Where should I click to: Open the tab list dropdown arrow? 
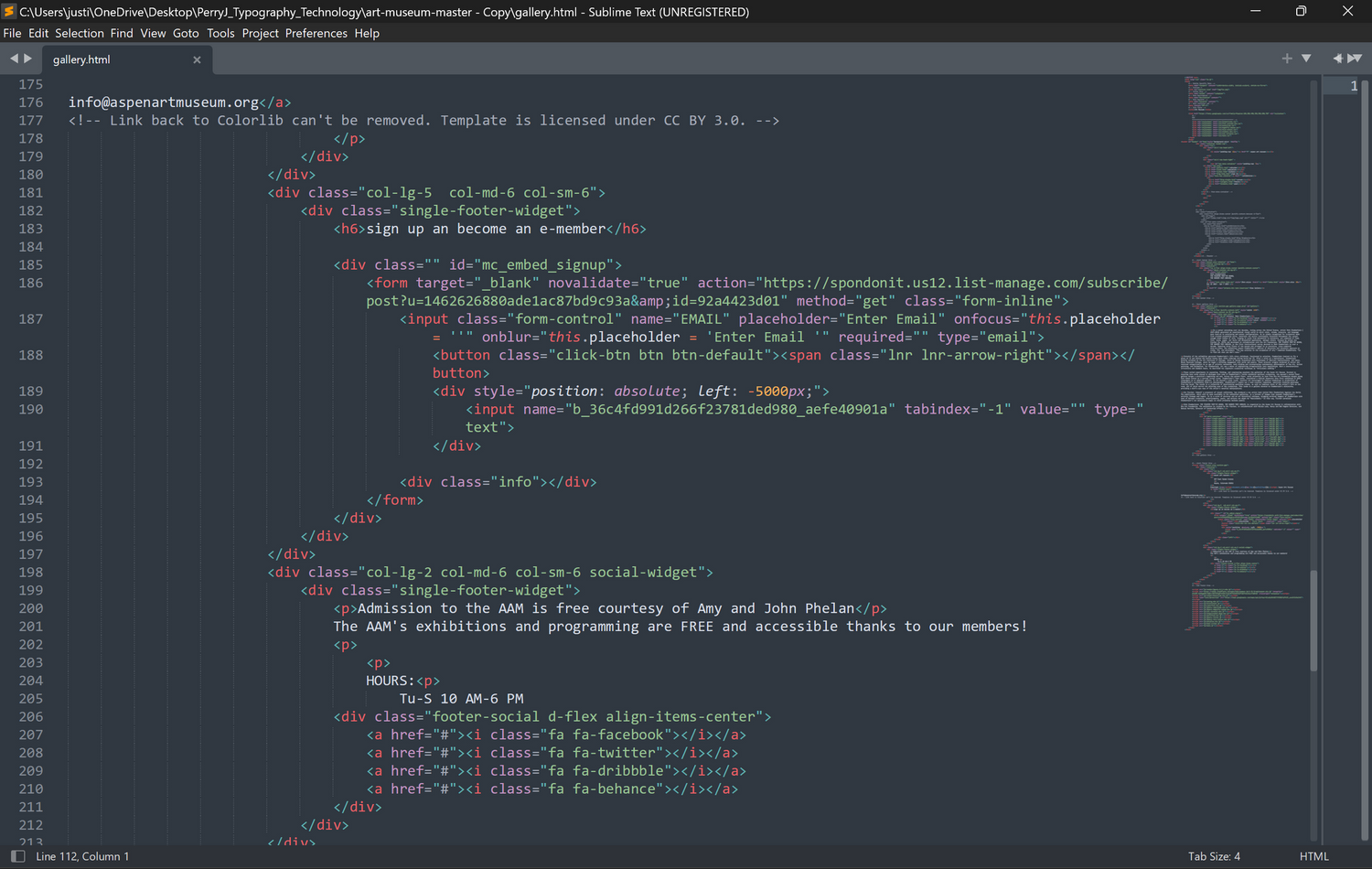[x=1306, y=59]
